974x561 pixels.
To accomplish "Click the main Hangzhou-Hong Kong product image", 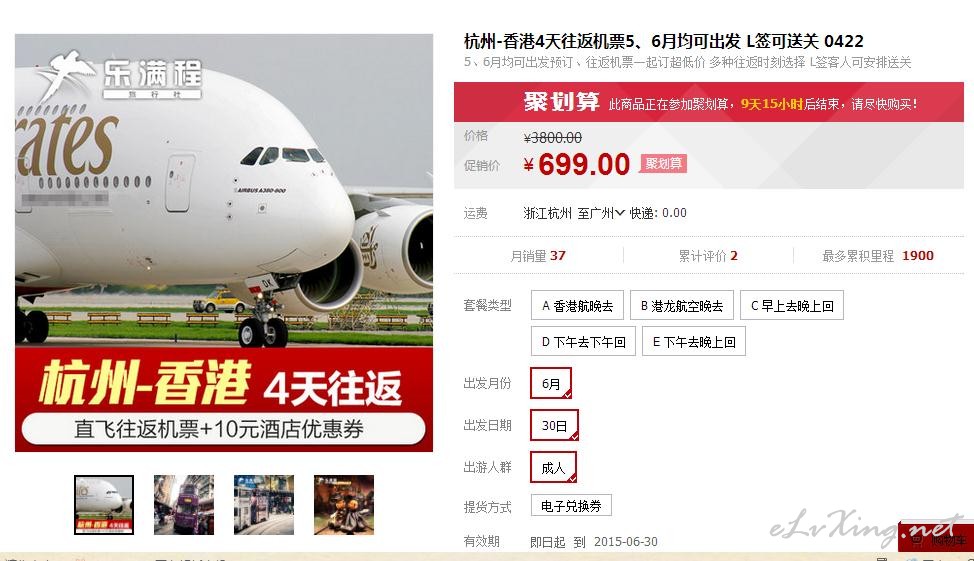I will click(224, 242).
